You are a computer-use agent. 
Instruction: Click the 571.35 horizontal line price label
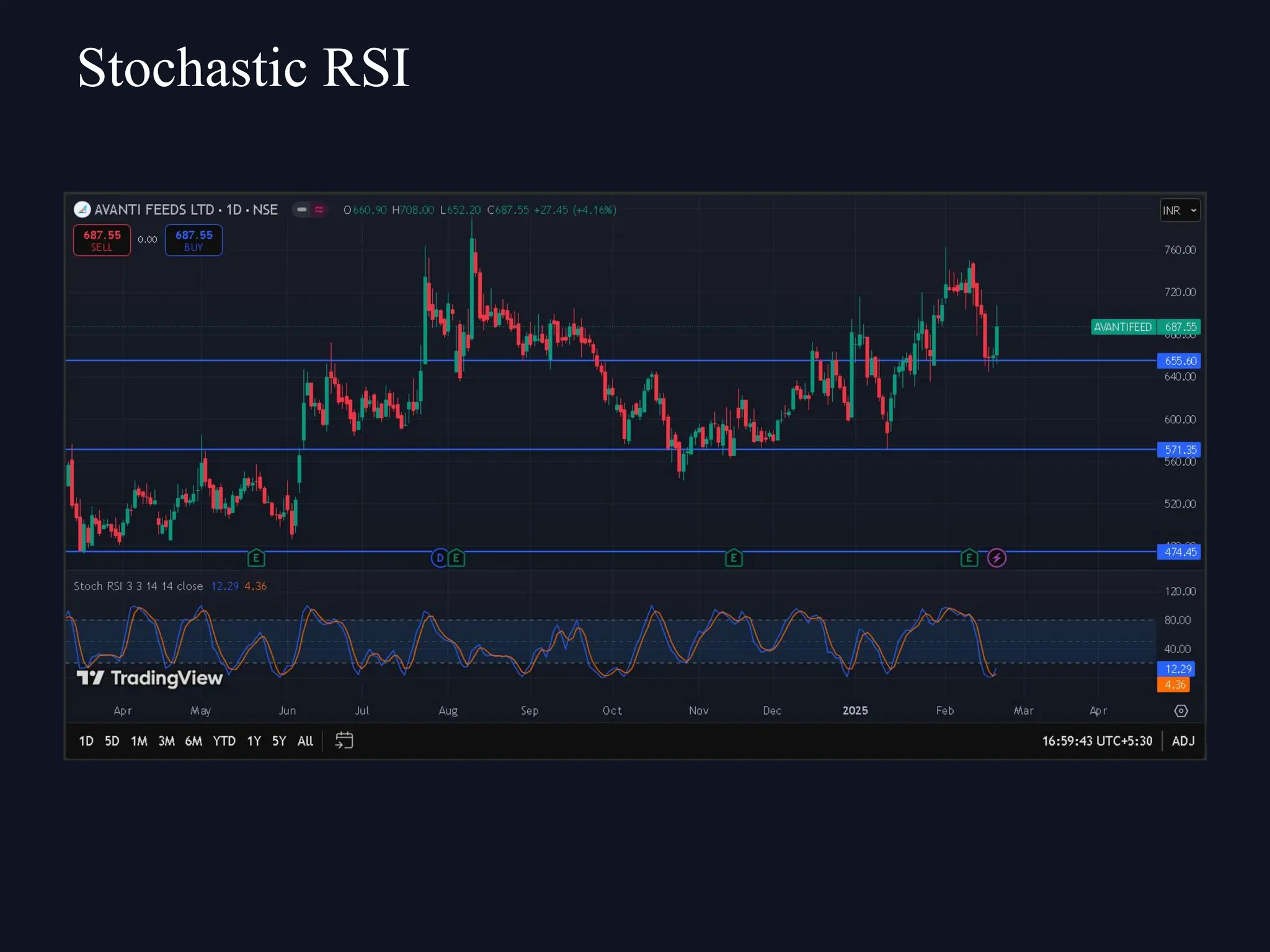(1179, 449)
